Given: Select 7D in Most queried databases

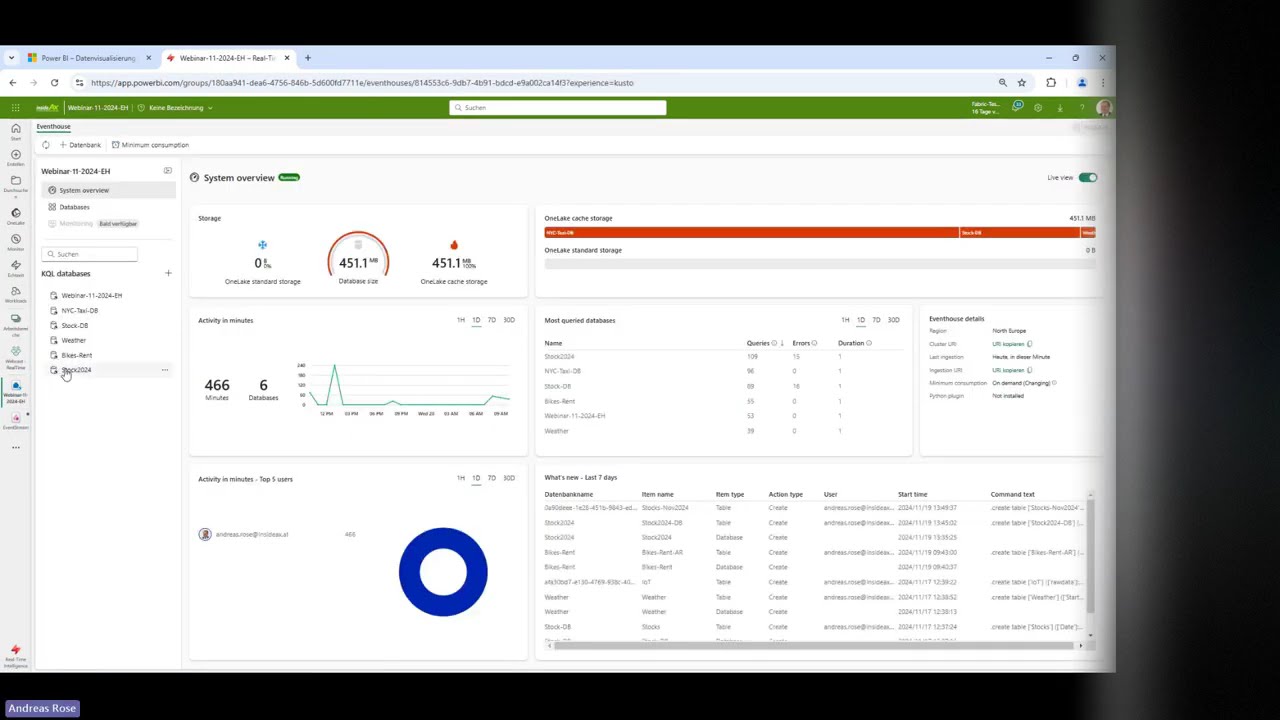Looking at the screenshot, I should pos(876,320).
